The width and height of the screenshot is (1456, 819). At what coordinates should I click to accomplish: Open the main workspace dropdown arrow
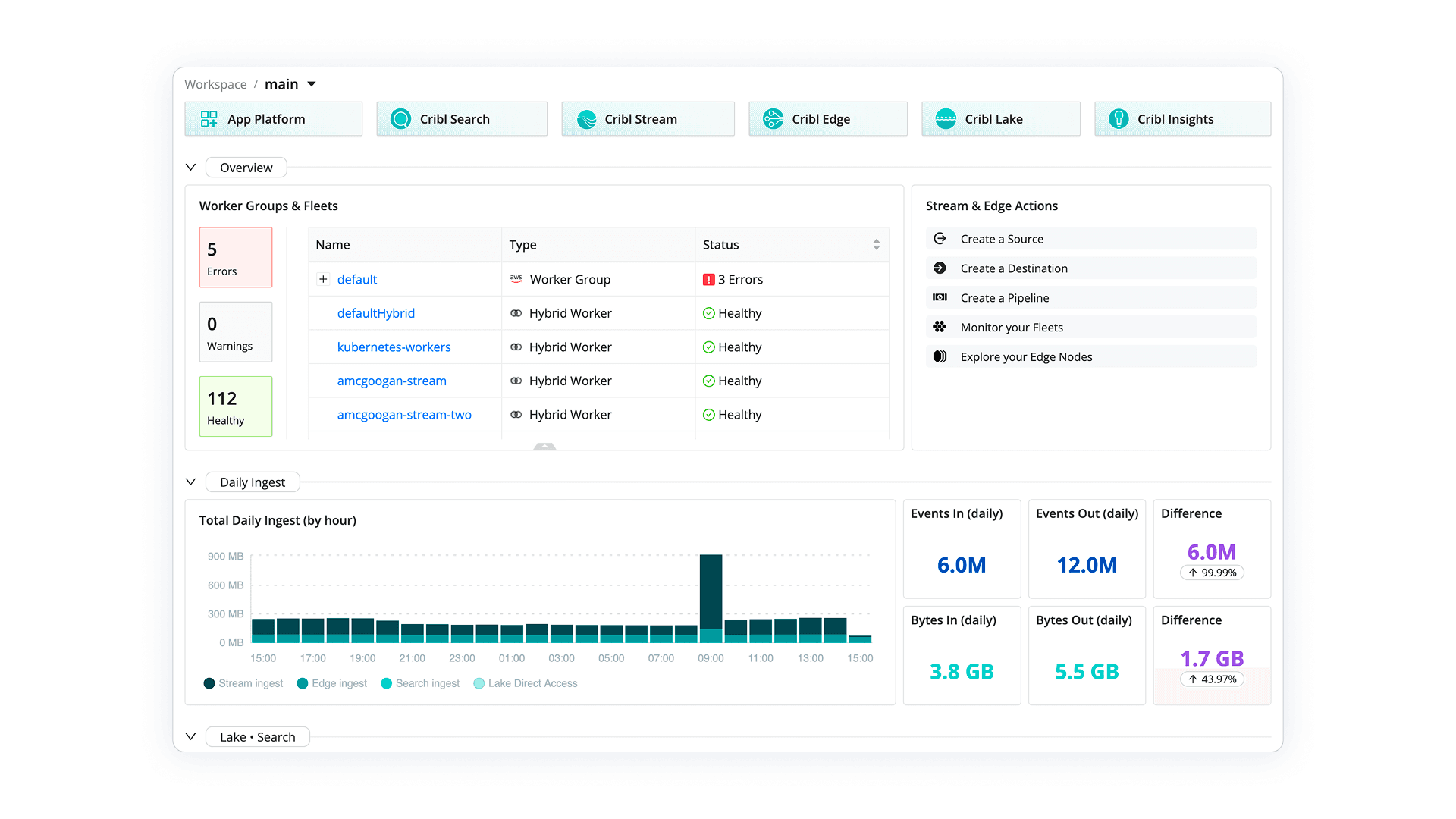tap(312, 84)
